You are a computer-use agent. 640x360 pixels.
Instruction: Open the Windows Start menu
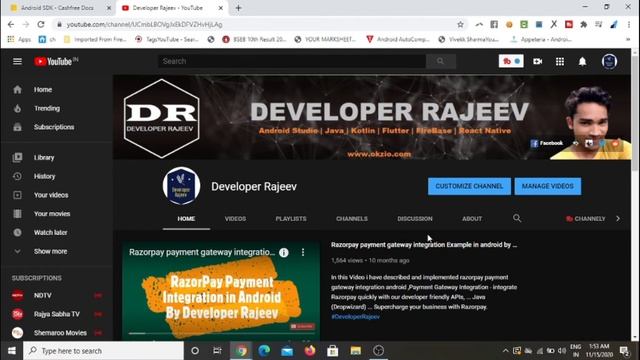pos(12,351)
